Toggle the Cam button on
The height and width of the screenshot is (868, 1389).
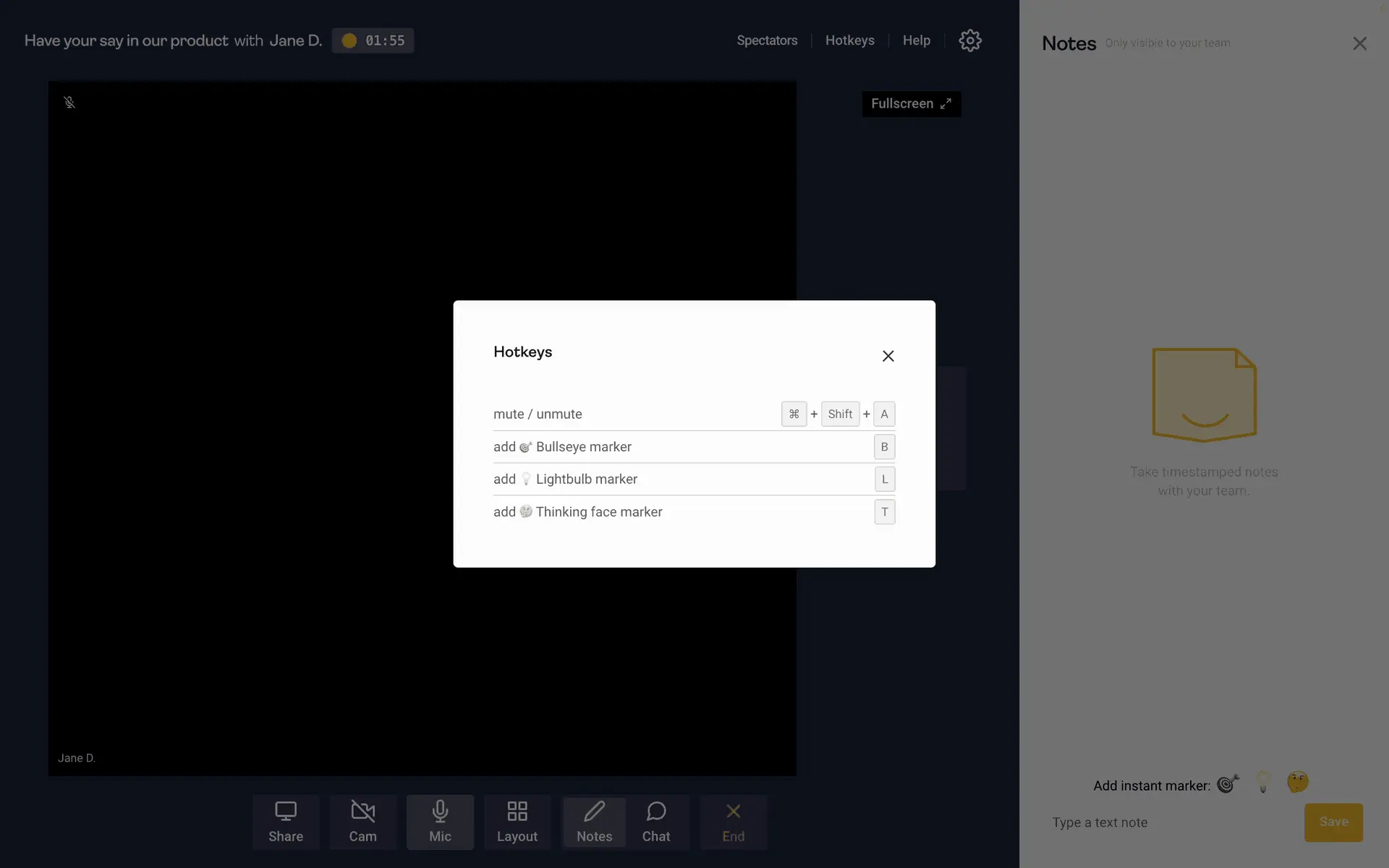[x=362, y=822]
